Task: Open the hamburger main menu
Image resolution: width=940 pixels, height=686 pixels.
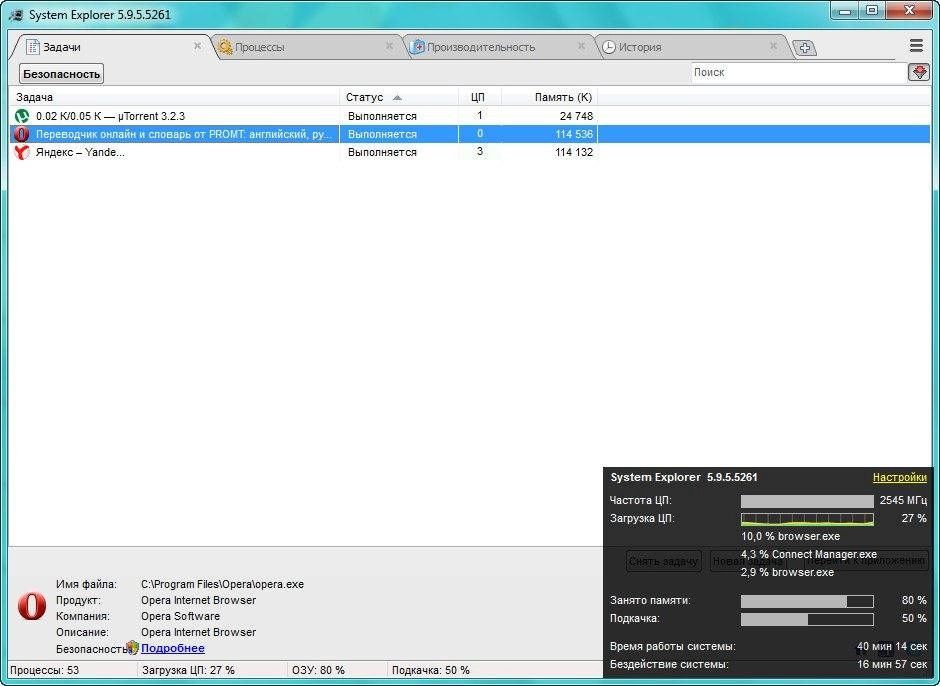Action: [x=916, y=46]
